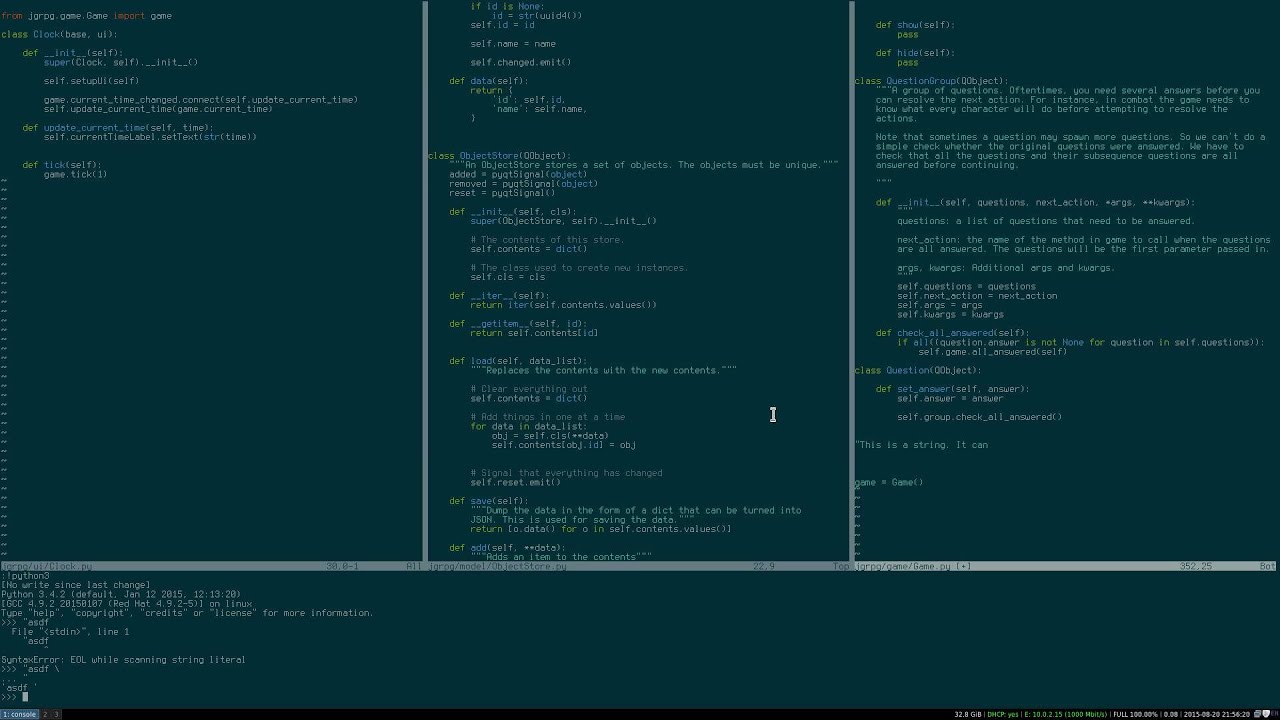Click '[No write since last change]' message

coord(76,585)
